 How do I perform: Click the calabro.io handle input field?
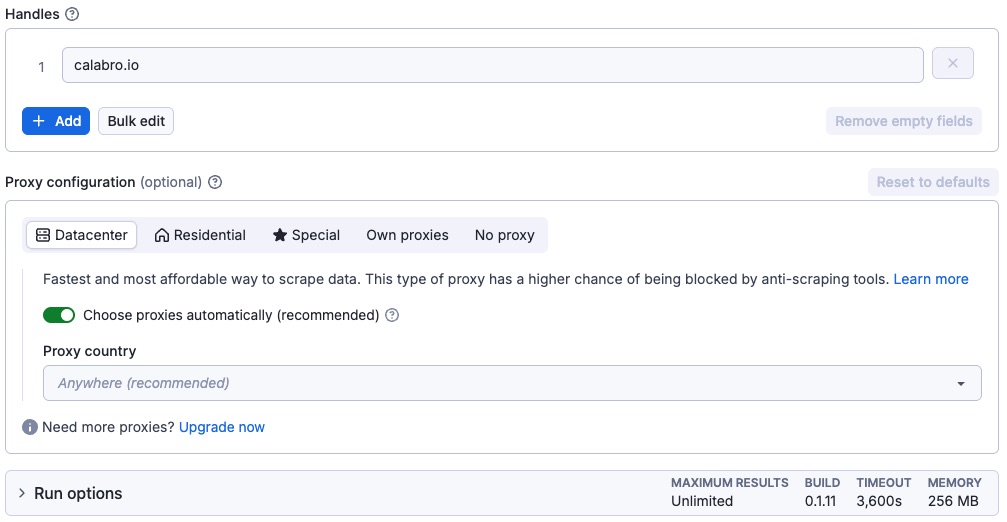point(492,65)
